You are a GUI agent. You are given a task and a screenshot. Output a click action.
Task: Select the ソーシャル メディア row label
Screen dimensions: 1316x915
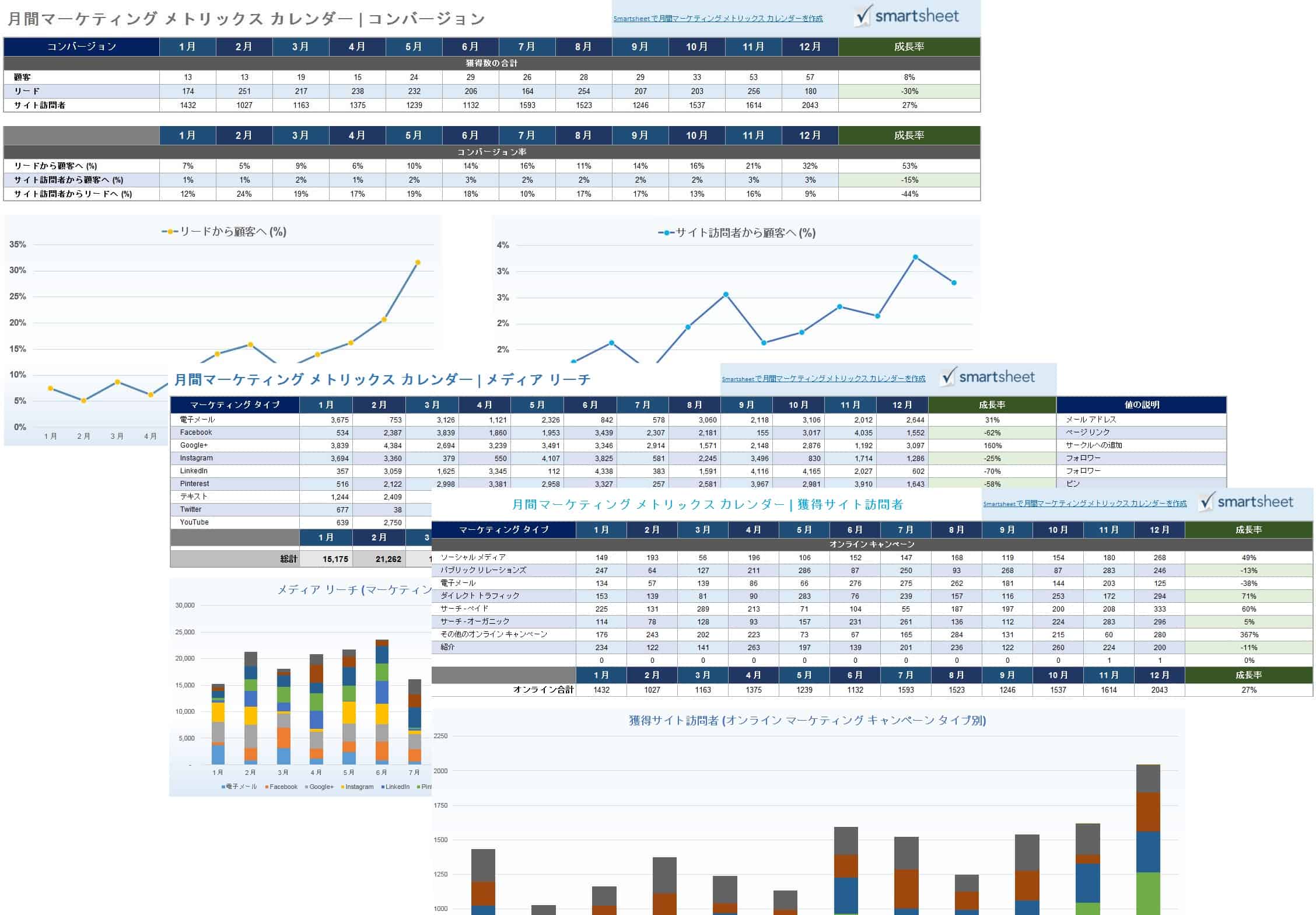(504, 557)
